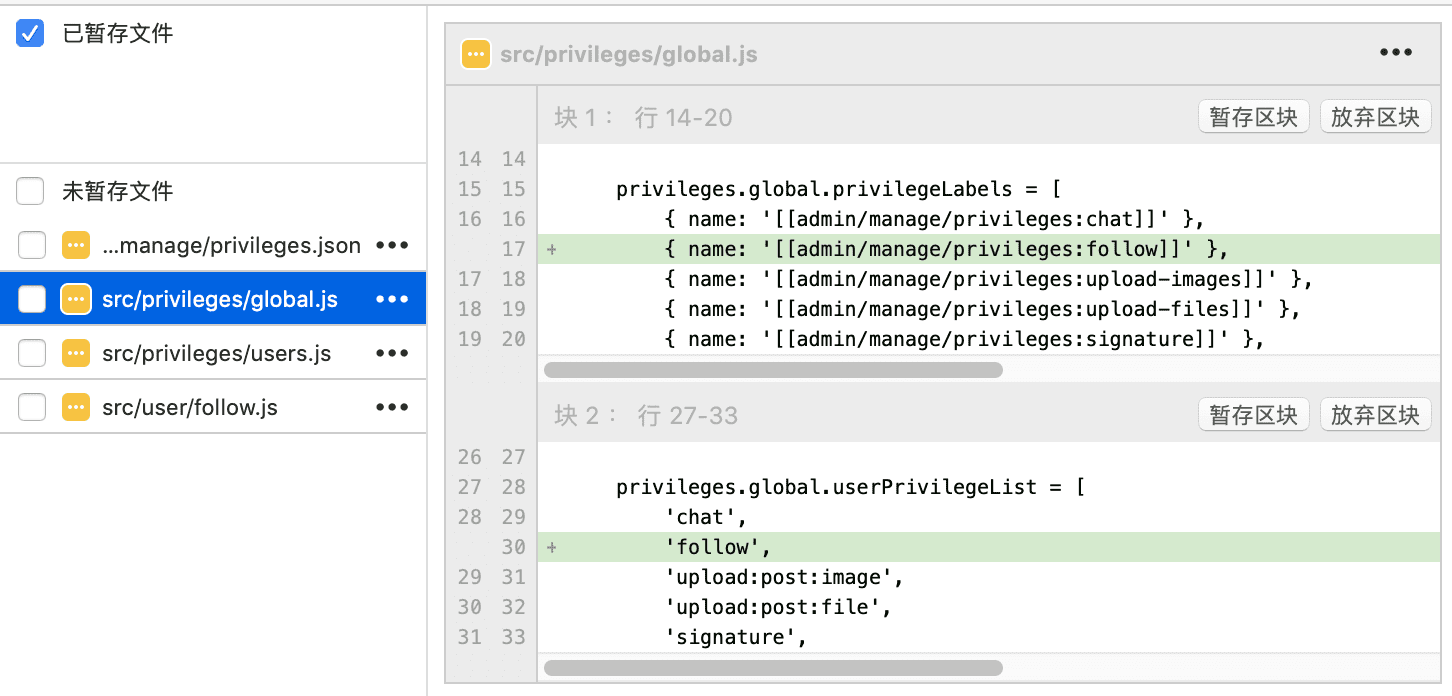Select src/user/follow.js in file list

(x=190, y=407)
